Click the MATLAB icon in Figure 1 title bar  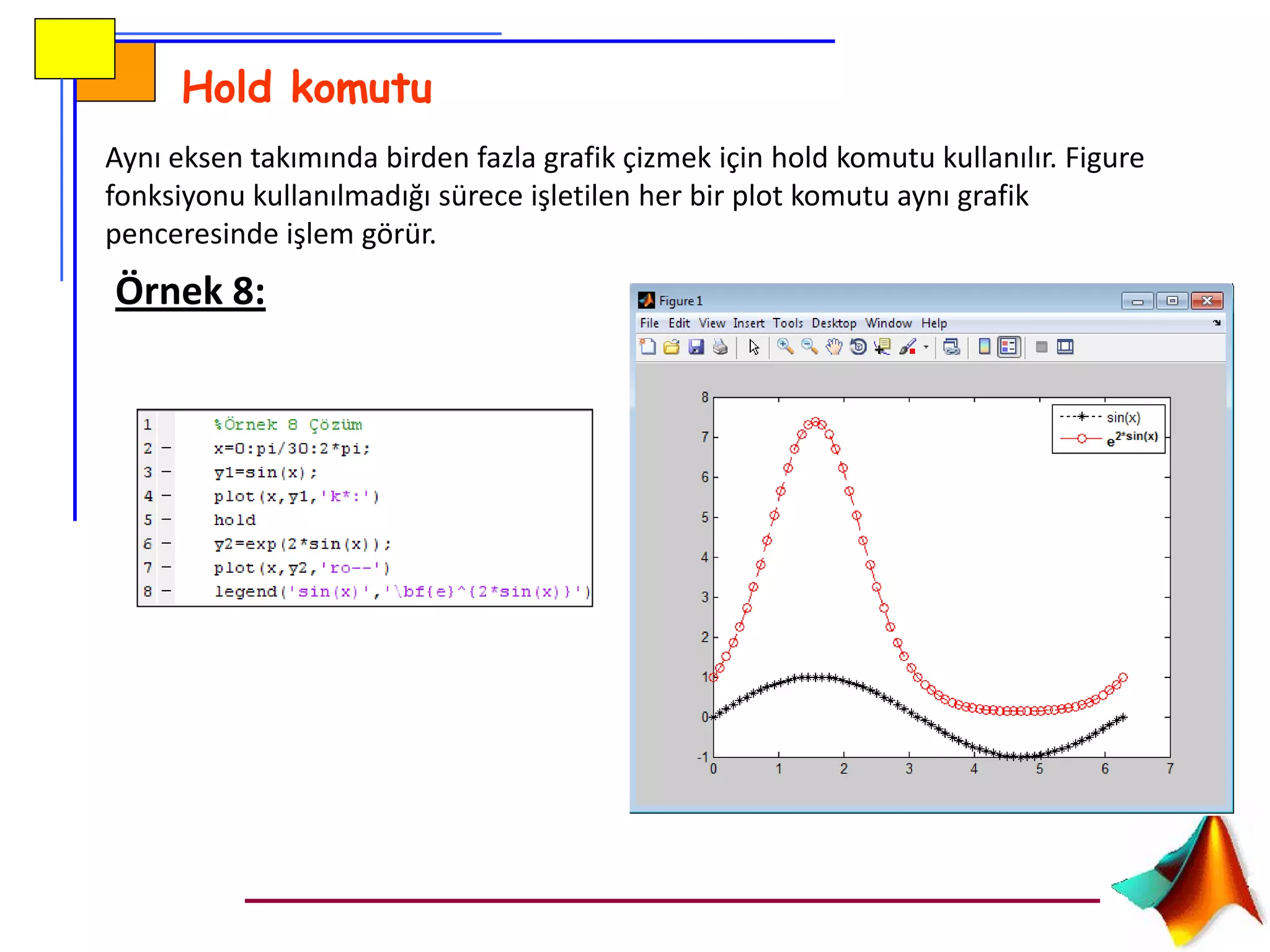(x=646, y=301)
